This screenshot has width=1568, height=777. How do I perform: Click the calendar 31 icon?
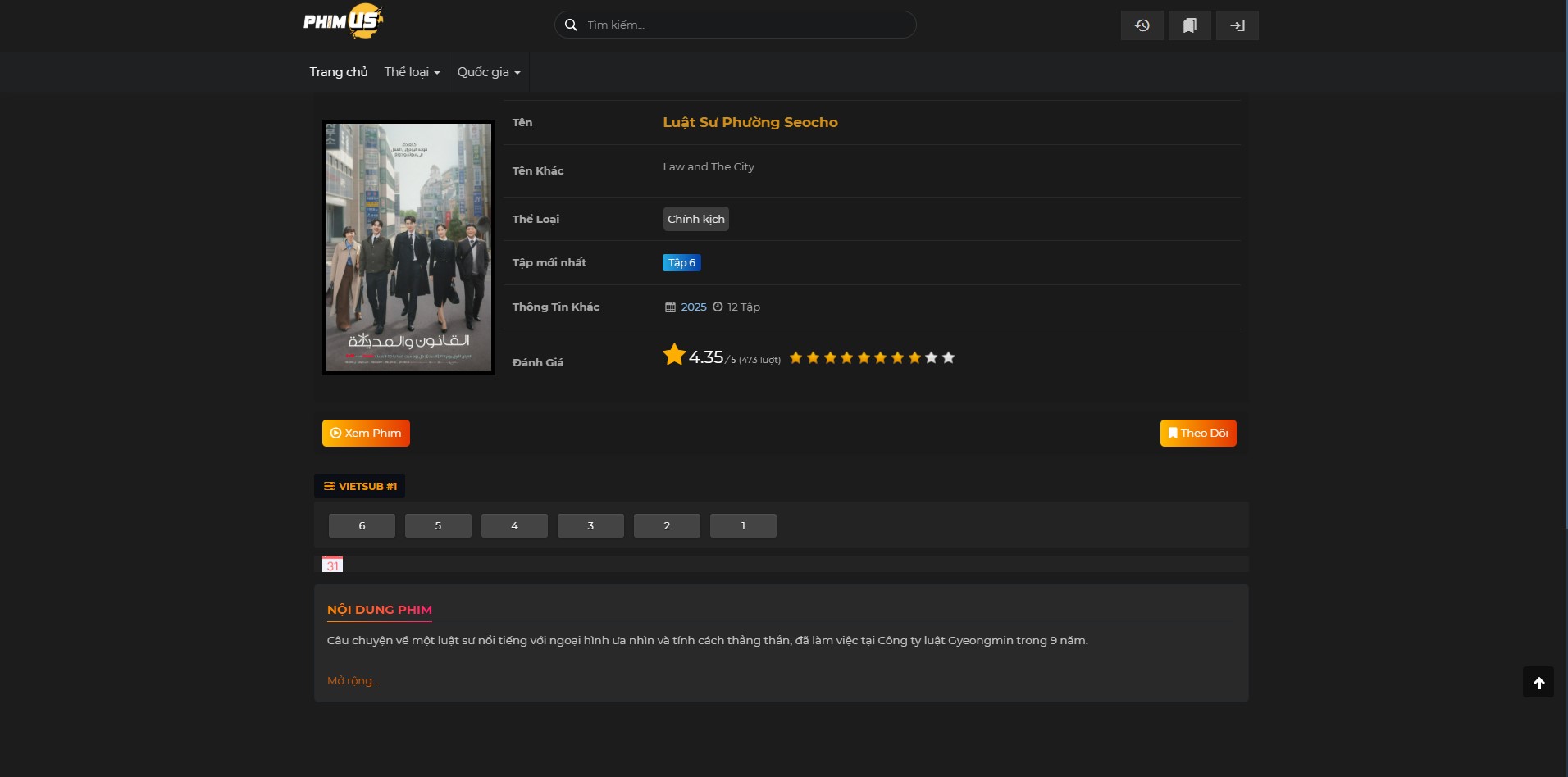(x=332, y=565)
